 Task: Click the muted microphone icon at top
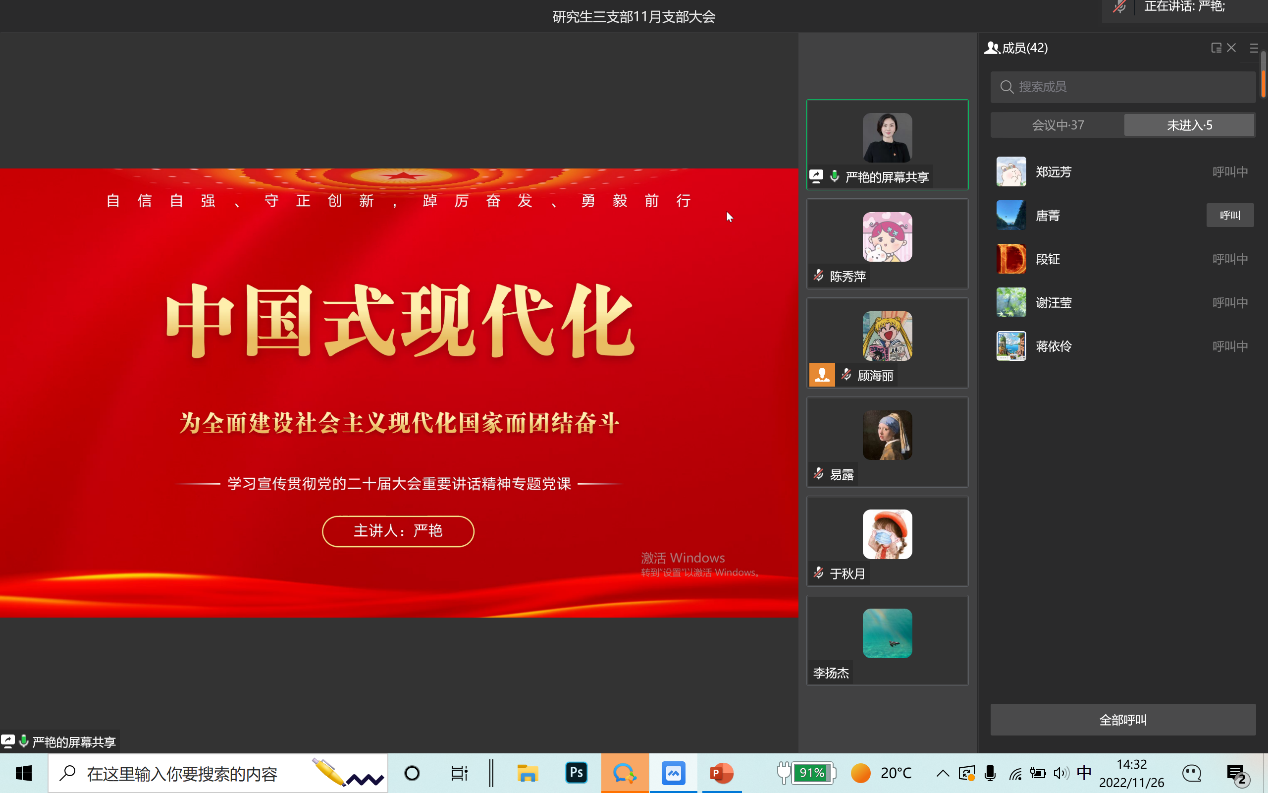[x=1120, y=7]
